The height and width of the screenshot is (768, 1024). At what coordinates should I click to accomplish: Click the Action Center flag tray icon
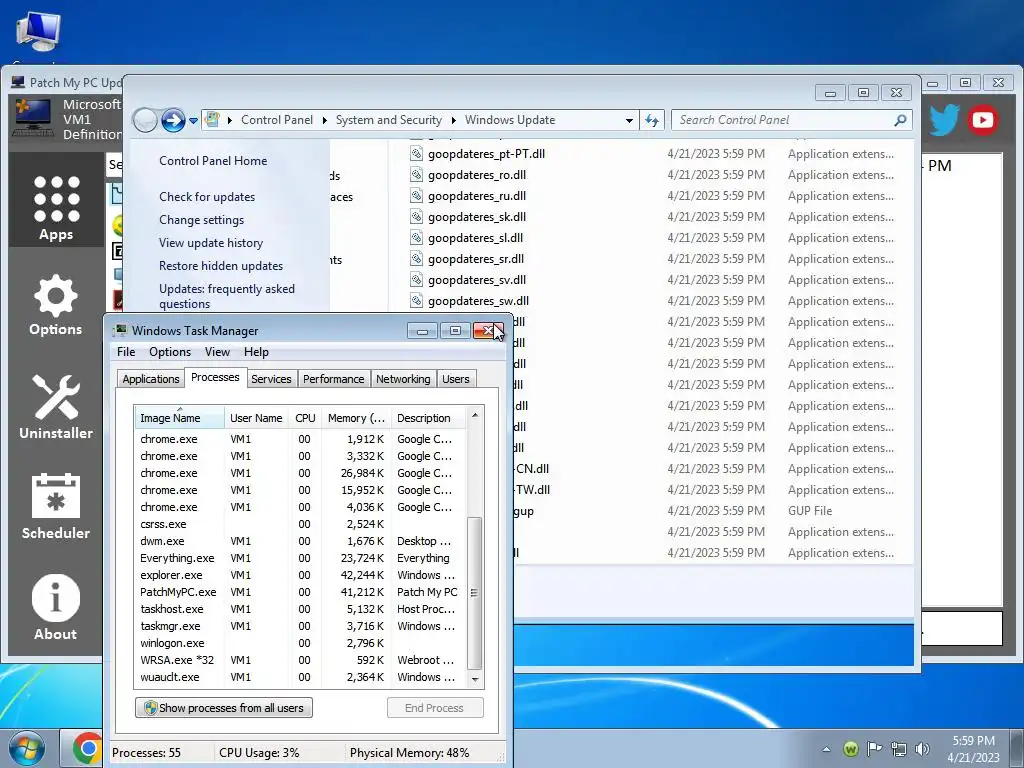pos(874,749)
